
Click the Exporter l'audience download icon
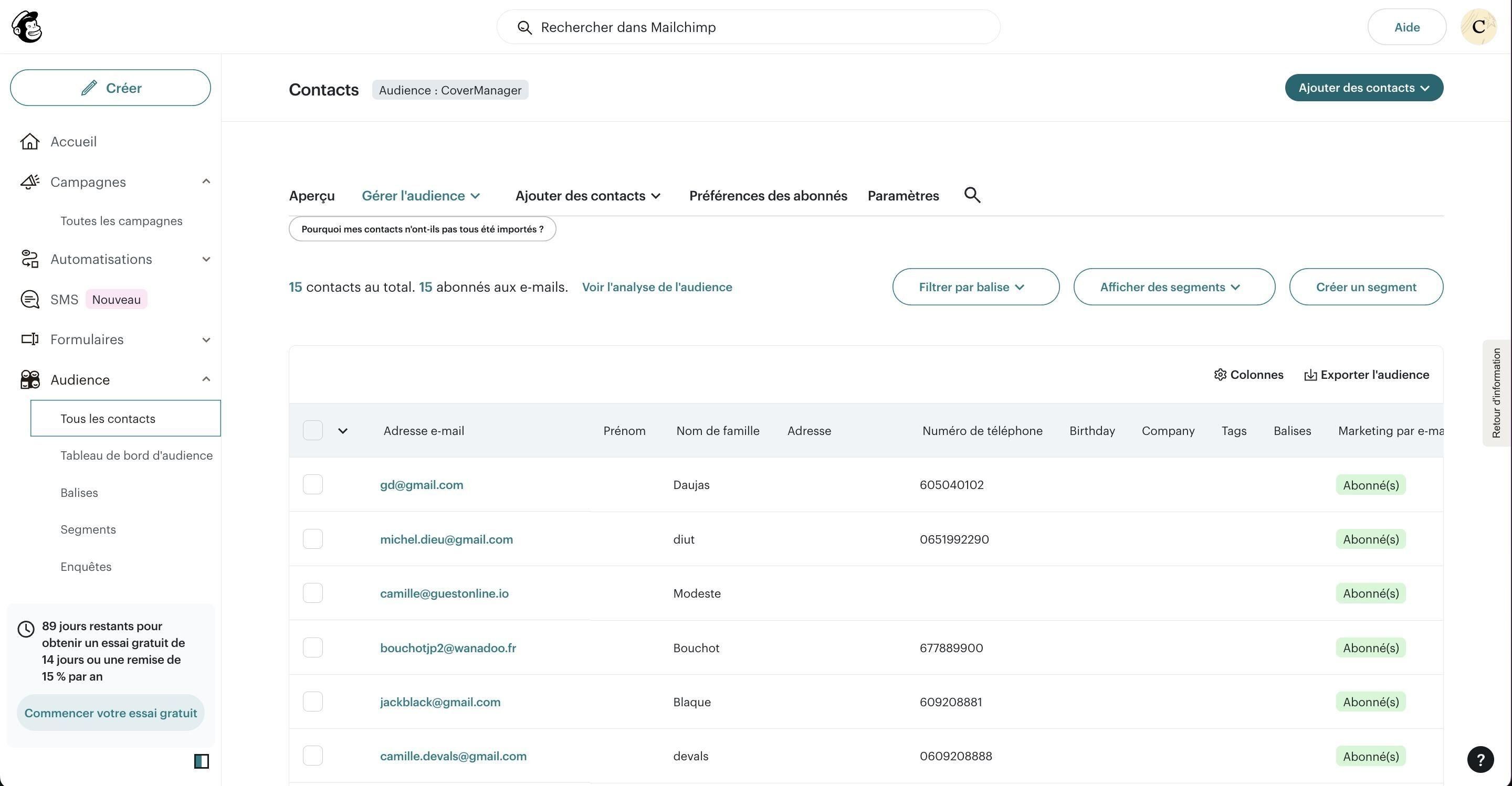pyautogui.click(x=1310, y=375)
